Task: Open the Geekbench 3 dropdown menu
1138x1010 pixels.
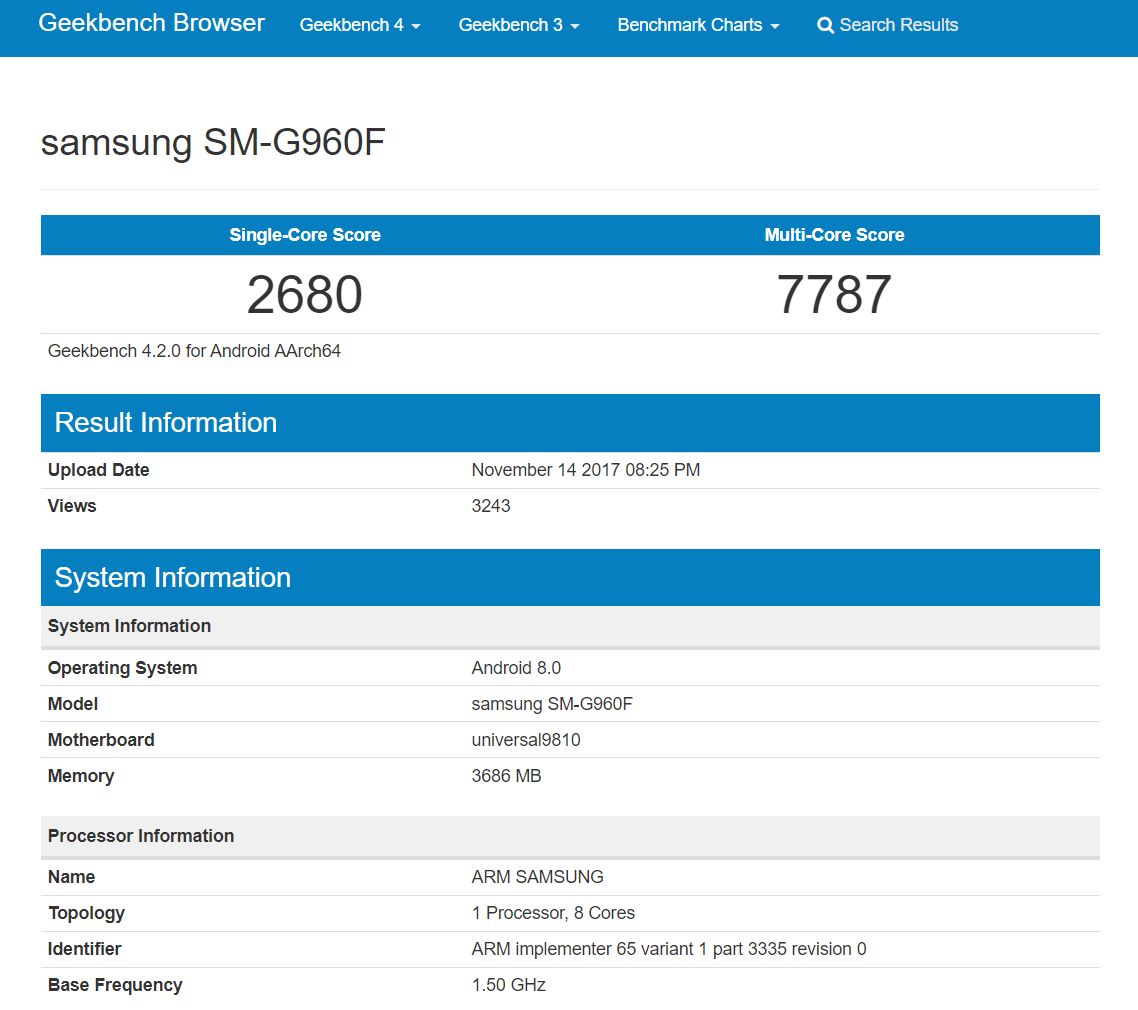Action: [x=519, y=25]
